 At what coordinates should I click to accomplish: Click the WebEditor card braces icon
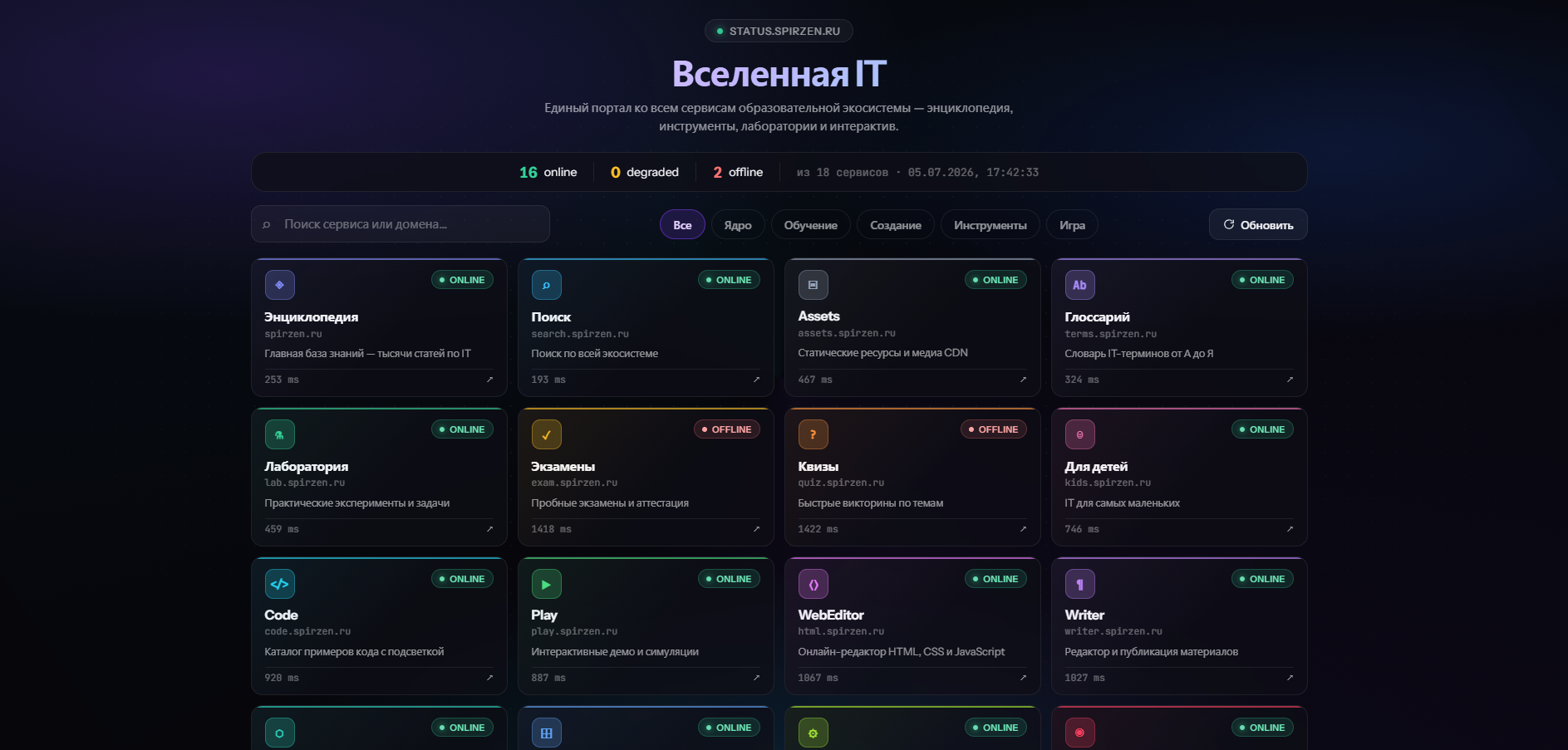[813, 584]
